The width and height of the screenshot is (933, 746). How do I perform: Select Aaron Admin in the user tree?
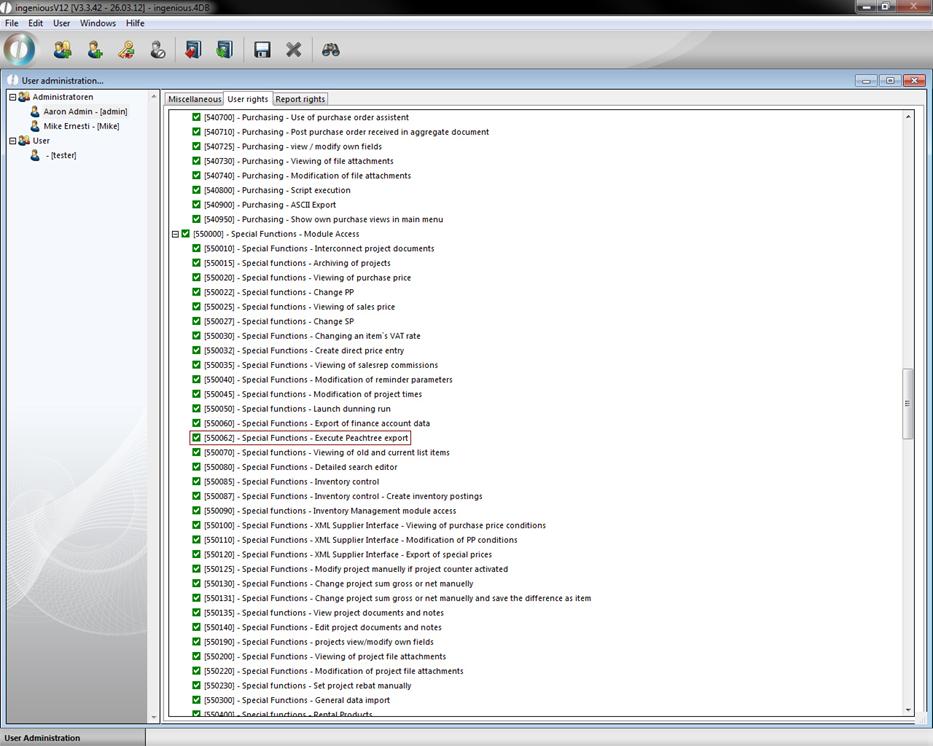coord(84,112)
